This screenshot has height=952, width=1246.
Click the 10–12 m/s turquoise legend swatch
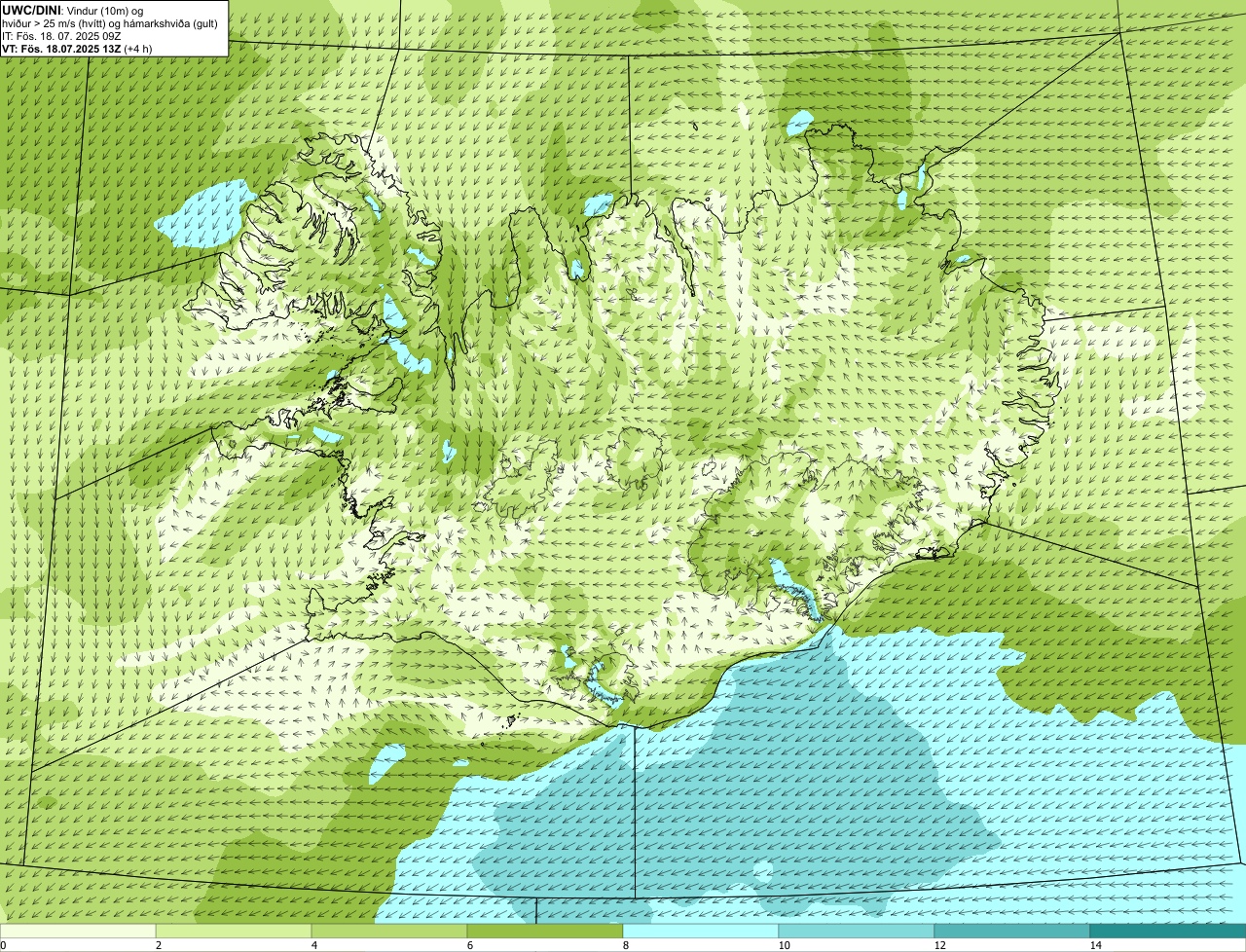[x=857, y=931]
